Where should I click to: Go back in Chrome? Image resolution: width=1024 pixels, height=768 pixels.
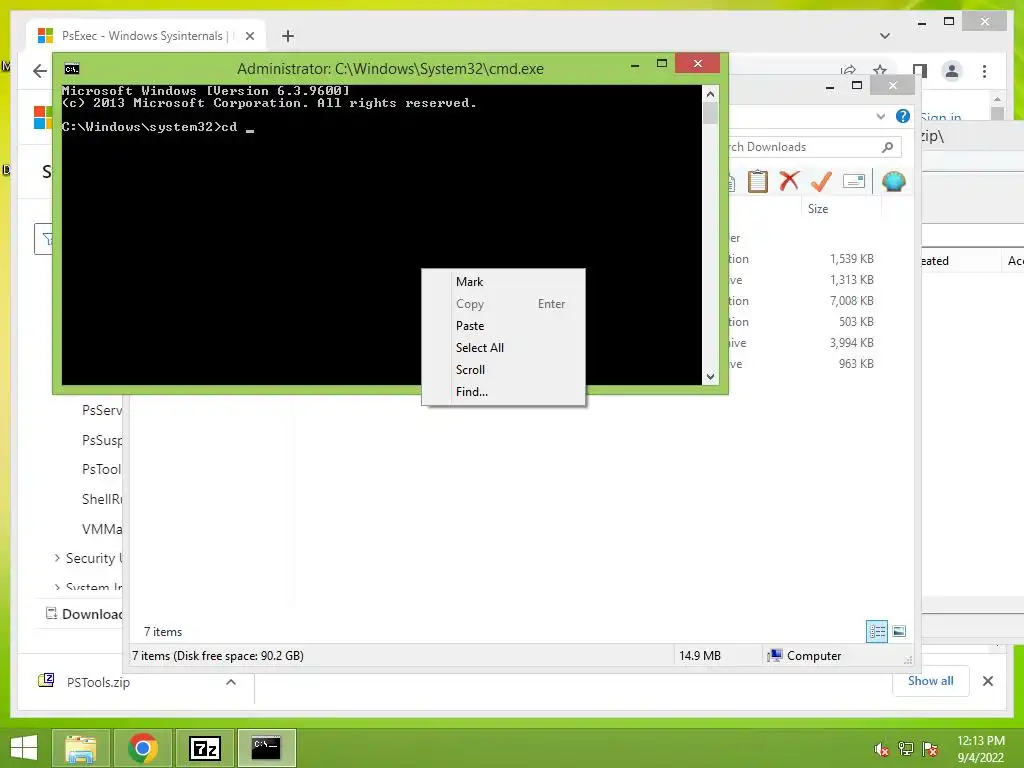[40, 71]
